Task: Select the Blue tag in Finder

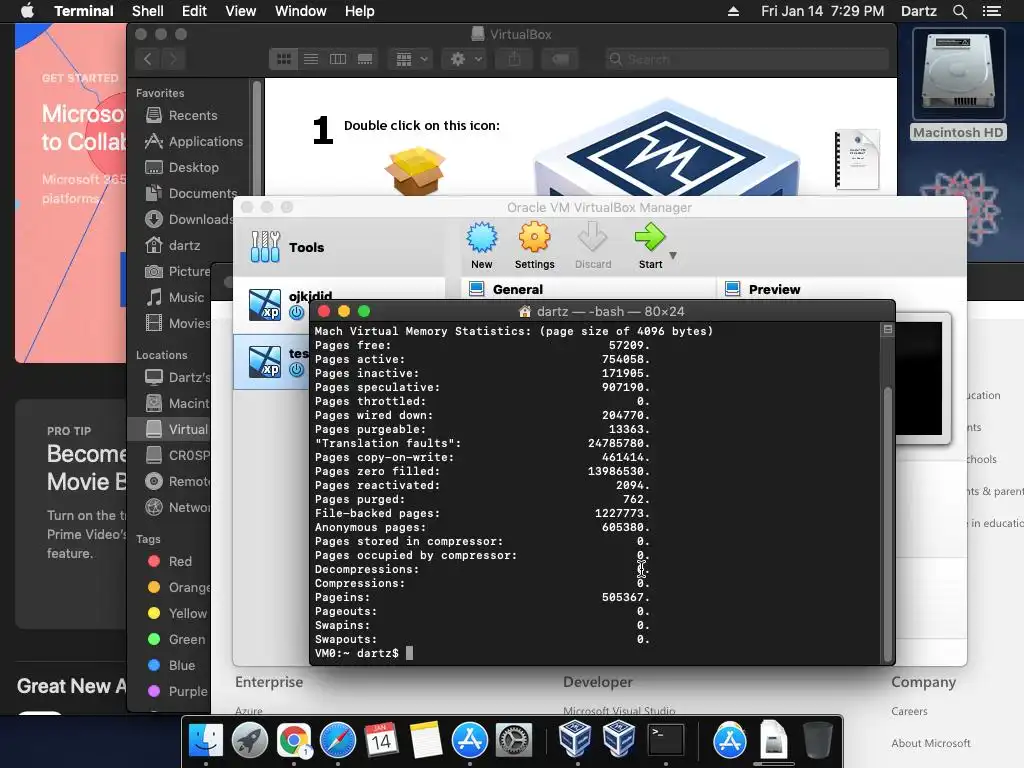Action: (172, 665)
